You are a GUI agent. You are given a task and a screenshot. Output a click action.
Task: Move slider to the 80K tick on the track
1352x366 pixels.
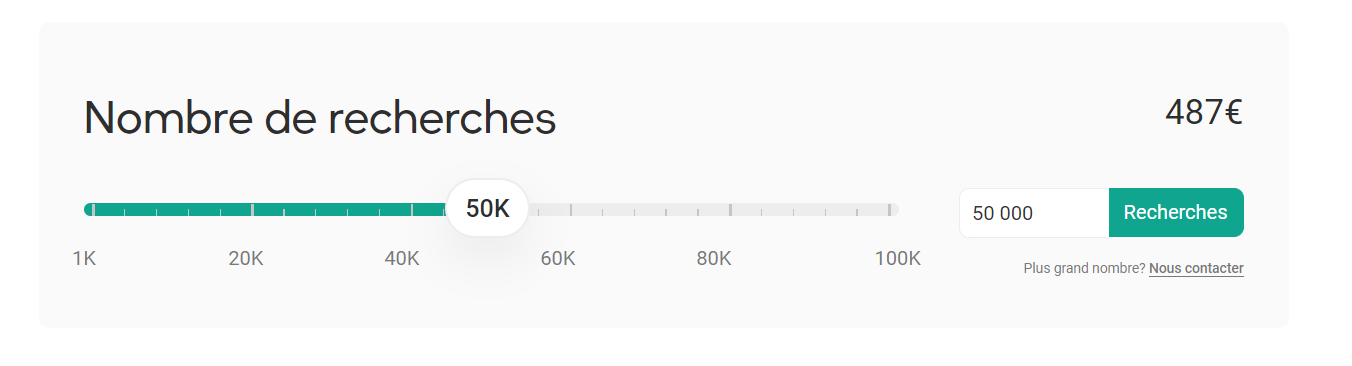pos(730,210)
